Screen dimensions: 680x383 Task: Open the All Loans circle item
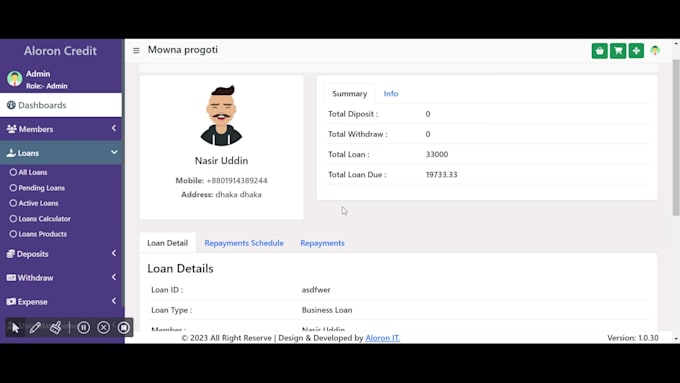click(x=29, y=172)
